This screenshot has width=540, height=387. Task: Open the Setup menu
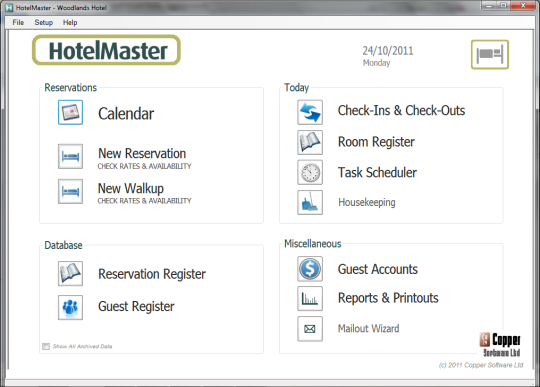(x=43, y=22)
